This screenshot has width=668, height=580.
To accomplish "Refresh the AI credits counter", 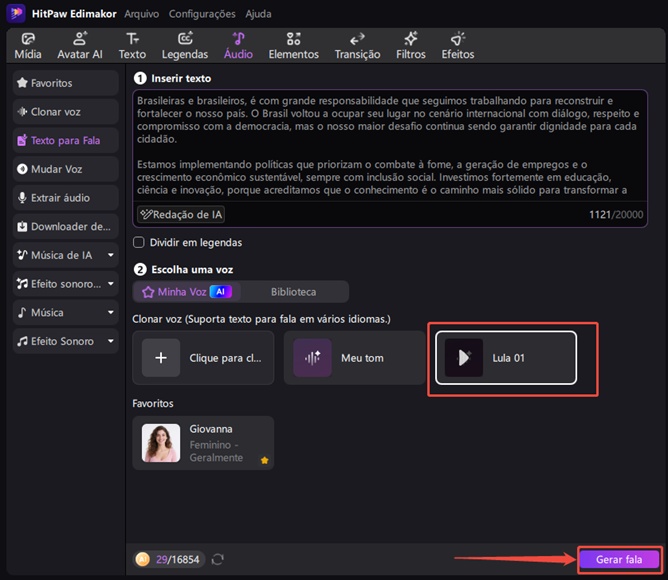I will pyautogui.click(x=218, y=559).
